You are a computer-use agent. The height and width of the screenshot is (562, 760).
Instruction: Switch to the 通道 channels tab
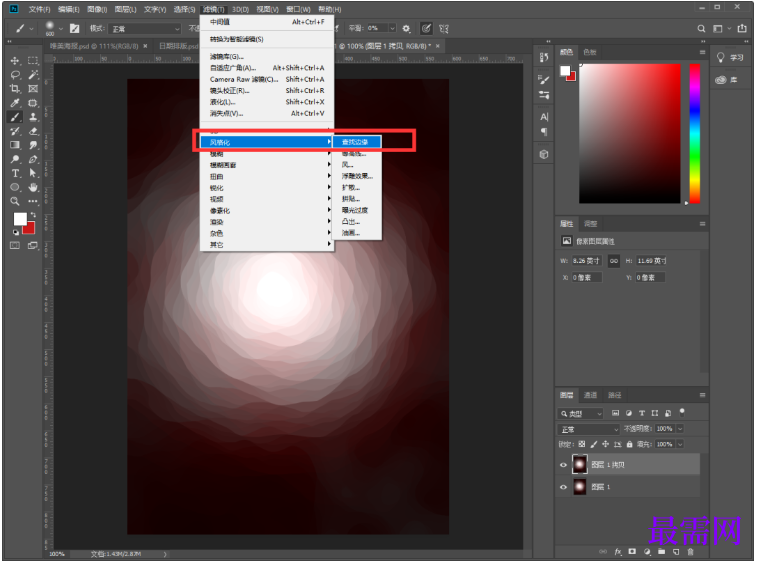[x=591, y=395]
